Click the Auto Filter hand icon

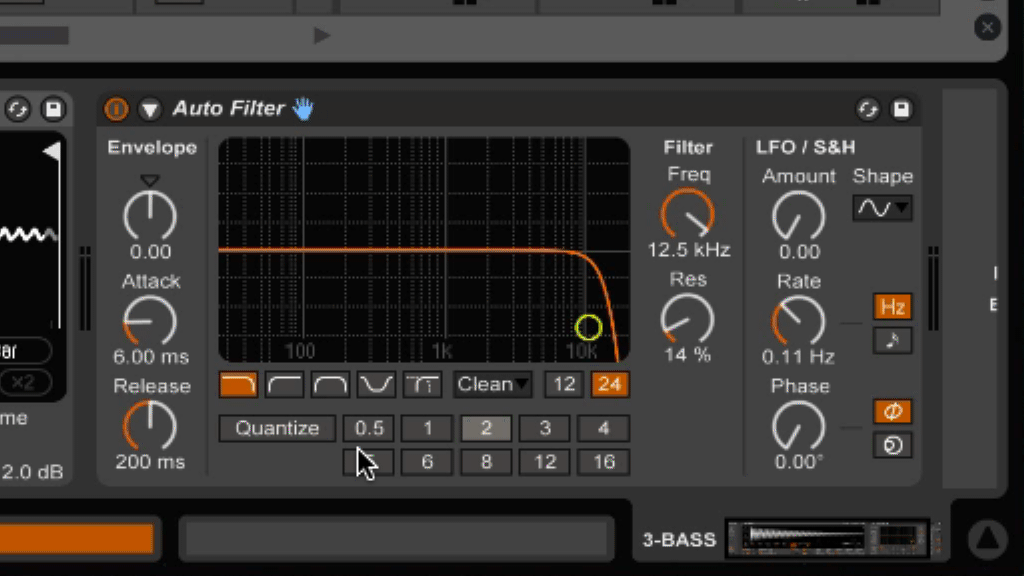(303, 108)
